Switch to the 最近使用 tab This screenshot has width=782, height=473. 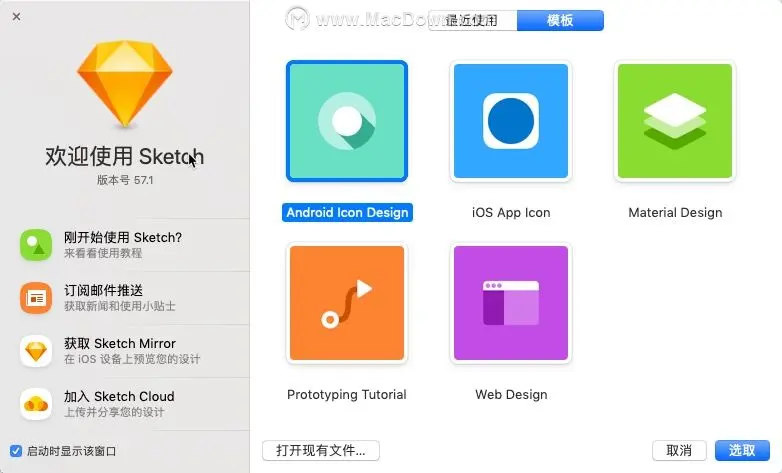click(472, 20)
